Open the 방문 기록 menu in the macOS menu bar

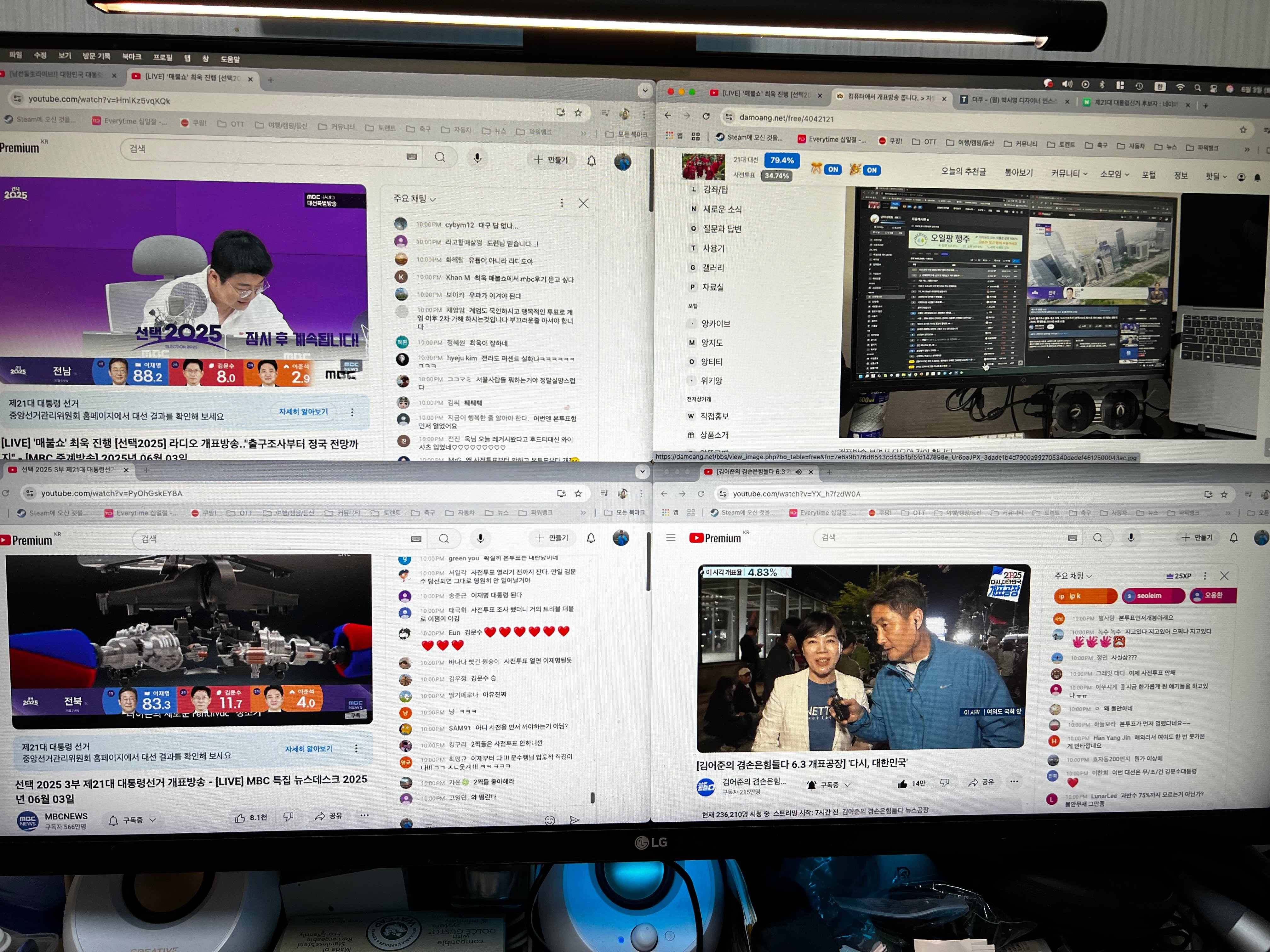click(96, 56)
